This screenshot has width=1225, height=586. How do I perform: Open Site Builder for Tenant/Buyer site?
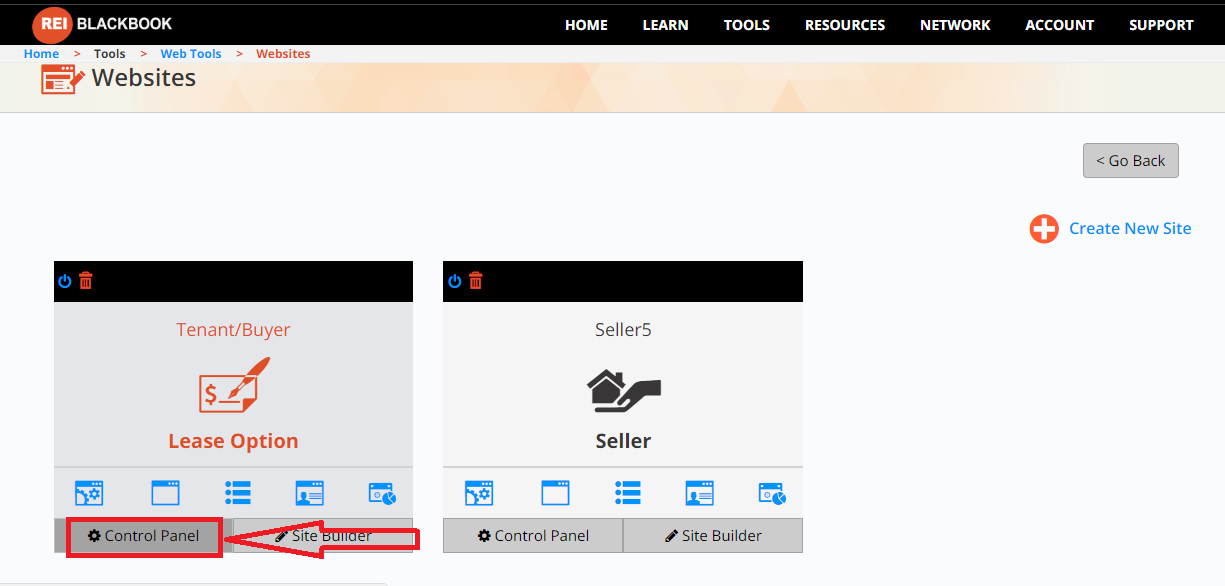pyautogui.click(x=323, y=536)
